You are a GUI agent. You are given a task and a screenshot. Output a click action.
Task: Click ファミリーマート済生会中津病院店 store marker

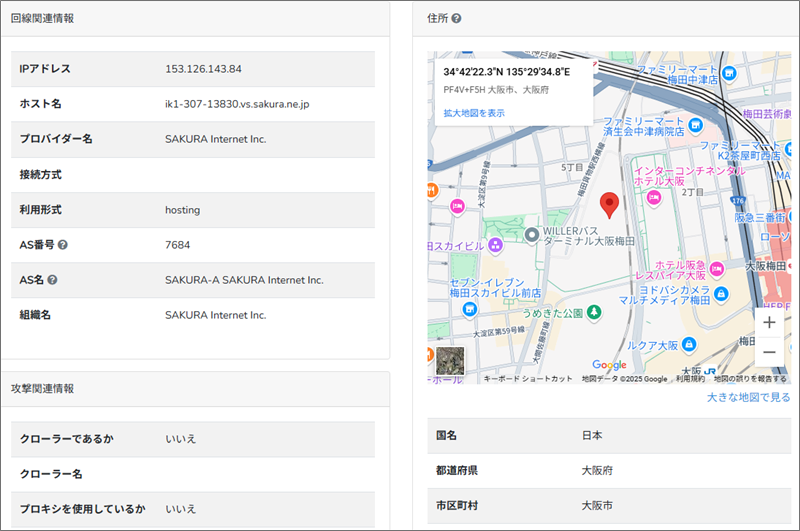click(x=695, y=124)
